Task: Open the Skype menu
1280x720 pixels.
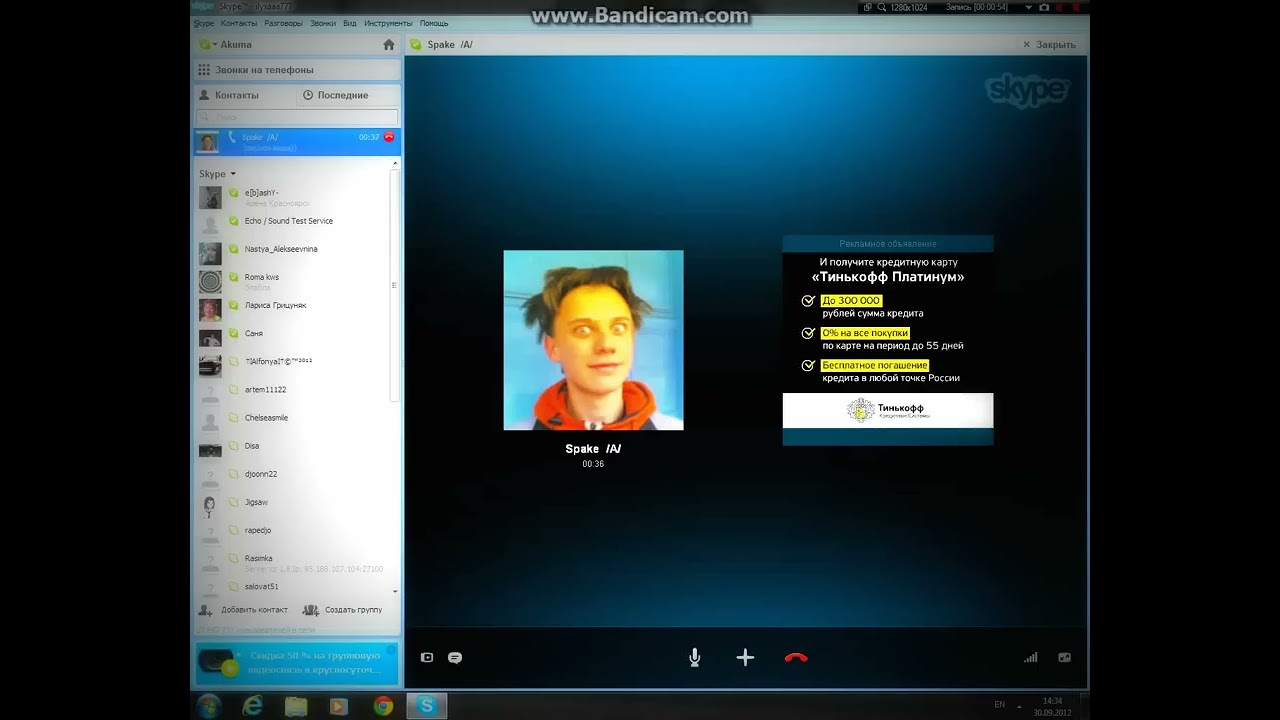Action: (x=204, y=23)
